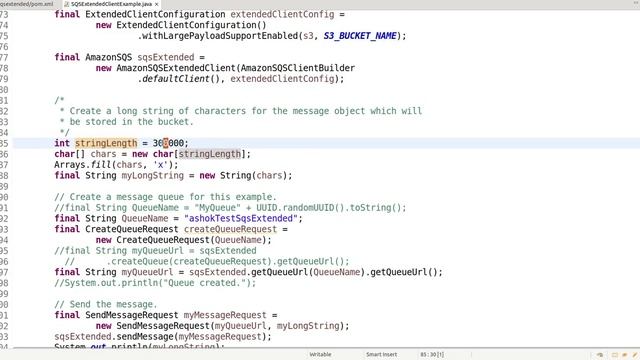Select the SQSExtendedClientExample.java tab
Screen dimensions: 640x360
click(x=111, y=4)
